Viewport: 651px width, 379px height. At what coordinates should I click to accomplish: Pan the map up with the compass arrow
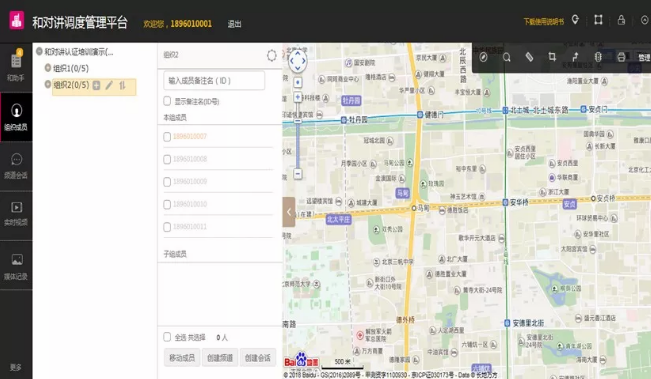tap(298, 53)
